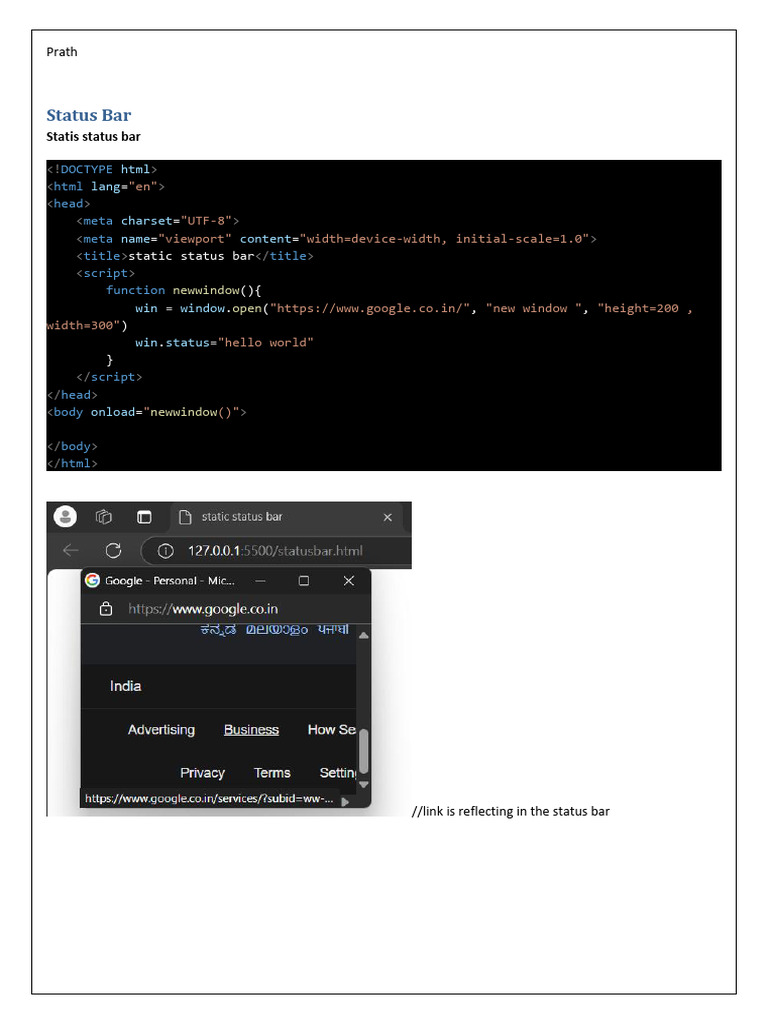Click the win.status="hello world" code line
768x1024 pixels.
coord(225,342)
